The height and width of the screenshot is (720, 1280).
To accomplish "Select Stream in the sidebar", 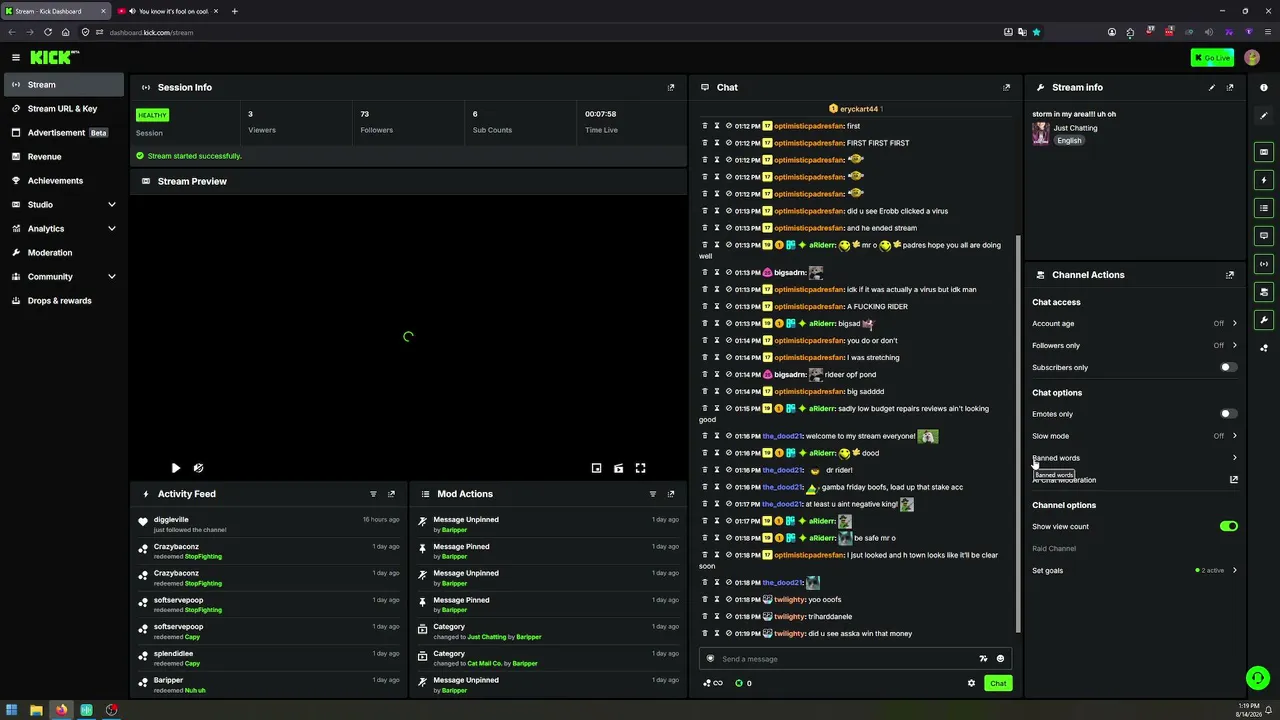I will coord(64,85).
